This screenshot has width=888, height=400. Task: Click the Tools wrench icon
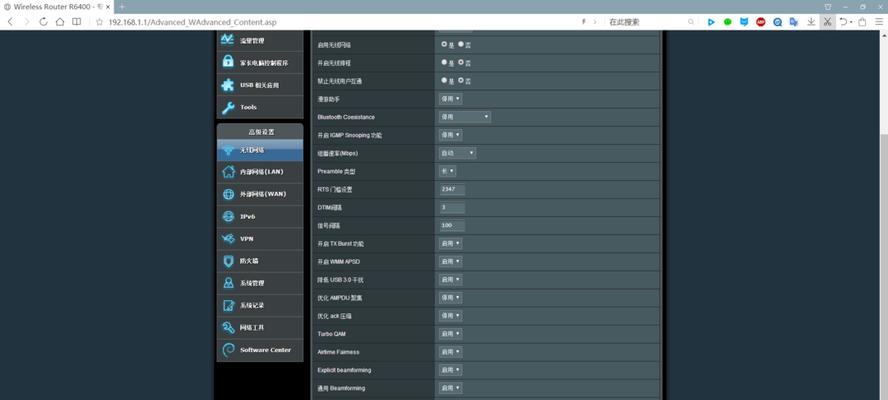(228, 107)
